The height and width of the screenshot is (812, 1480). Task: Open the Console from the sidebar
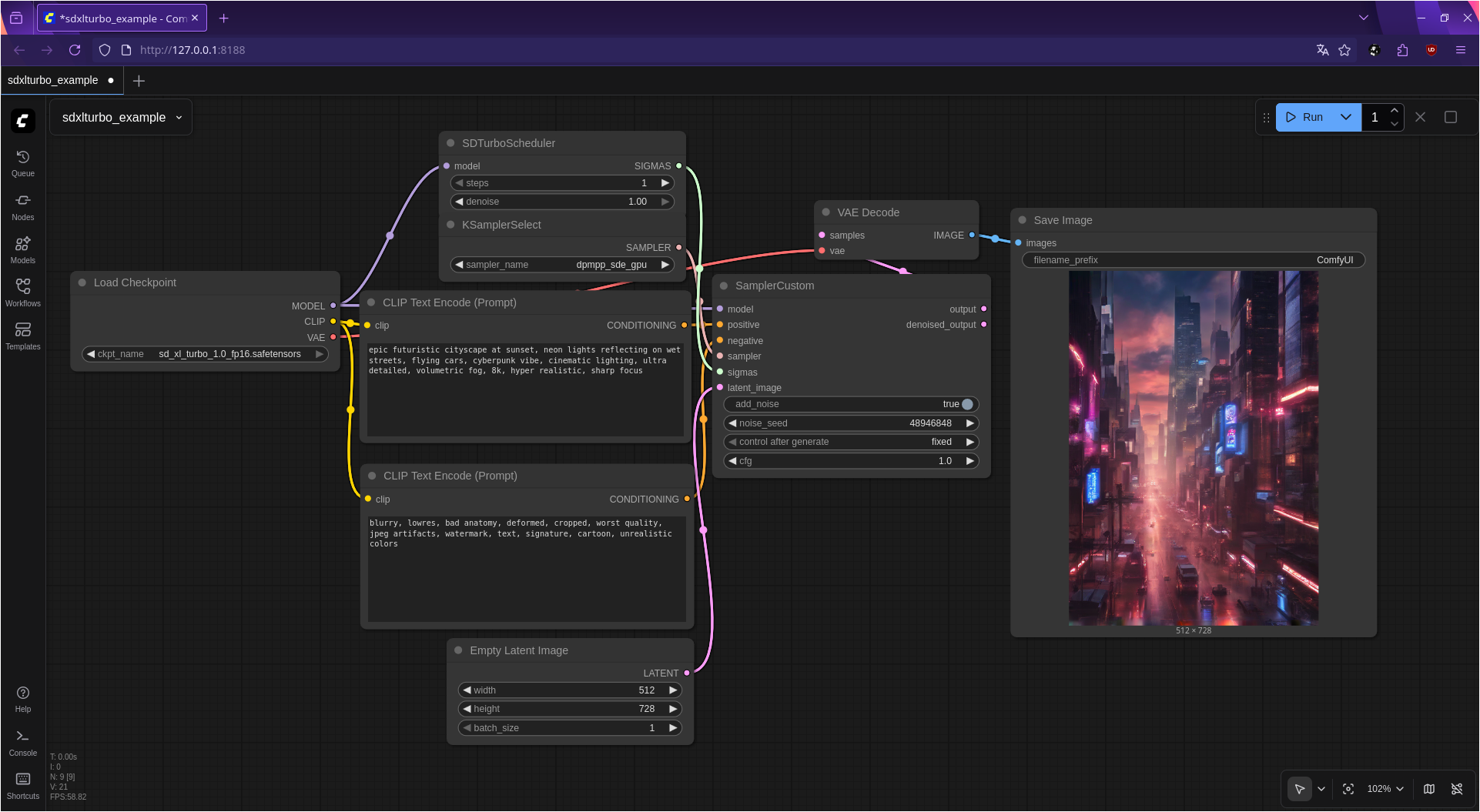pos(22,740)
